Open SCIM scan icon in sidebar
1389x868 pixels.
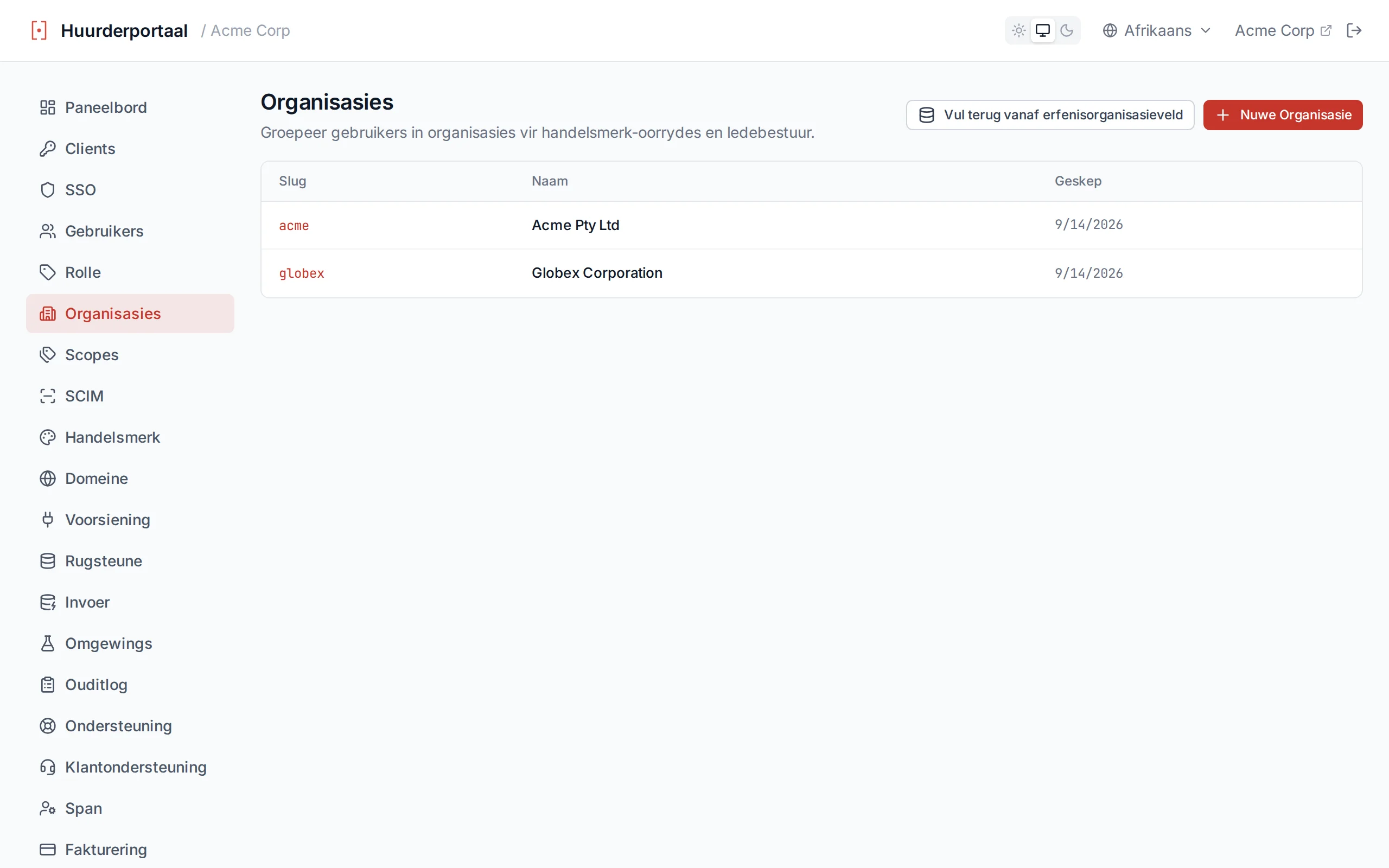click(48, 396)
